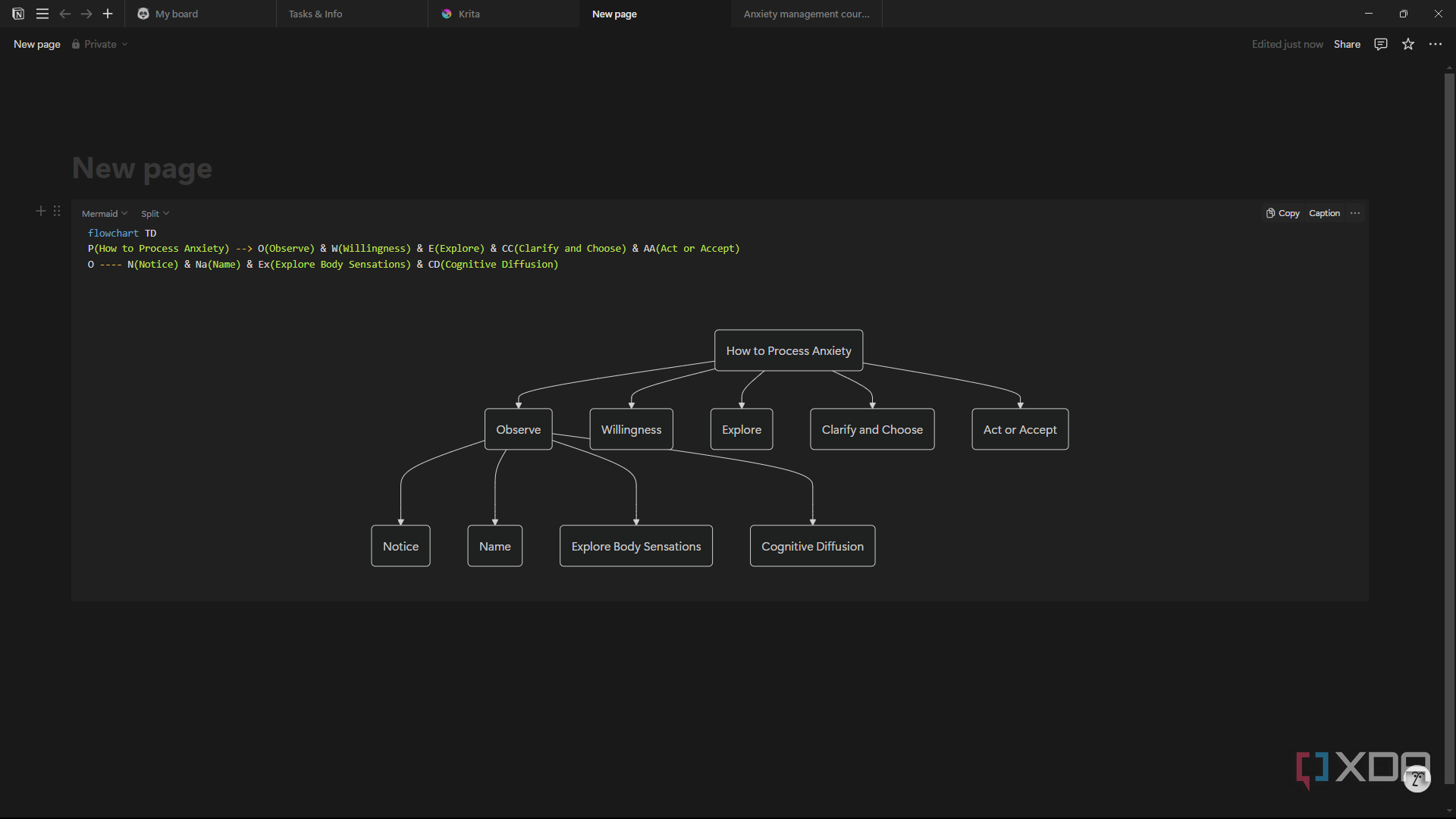Click the Cognitive Diffusion node
Image resolution: width=1456 pixels, height=819 pixels.
812,546
